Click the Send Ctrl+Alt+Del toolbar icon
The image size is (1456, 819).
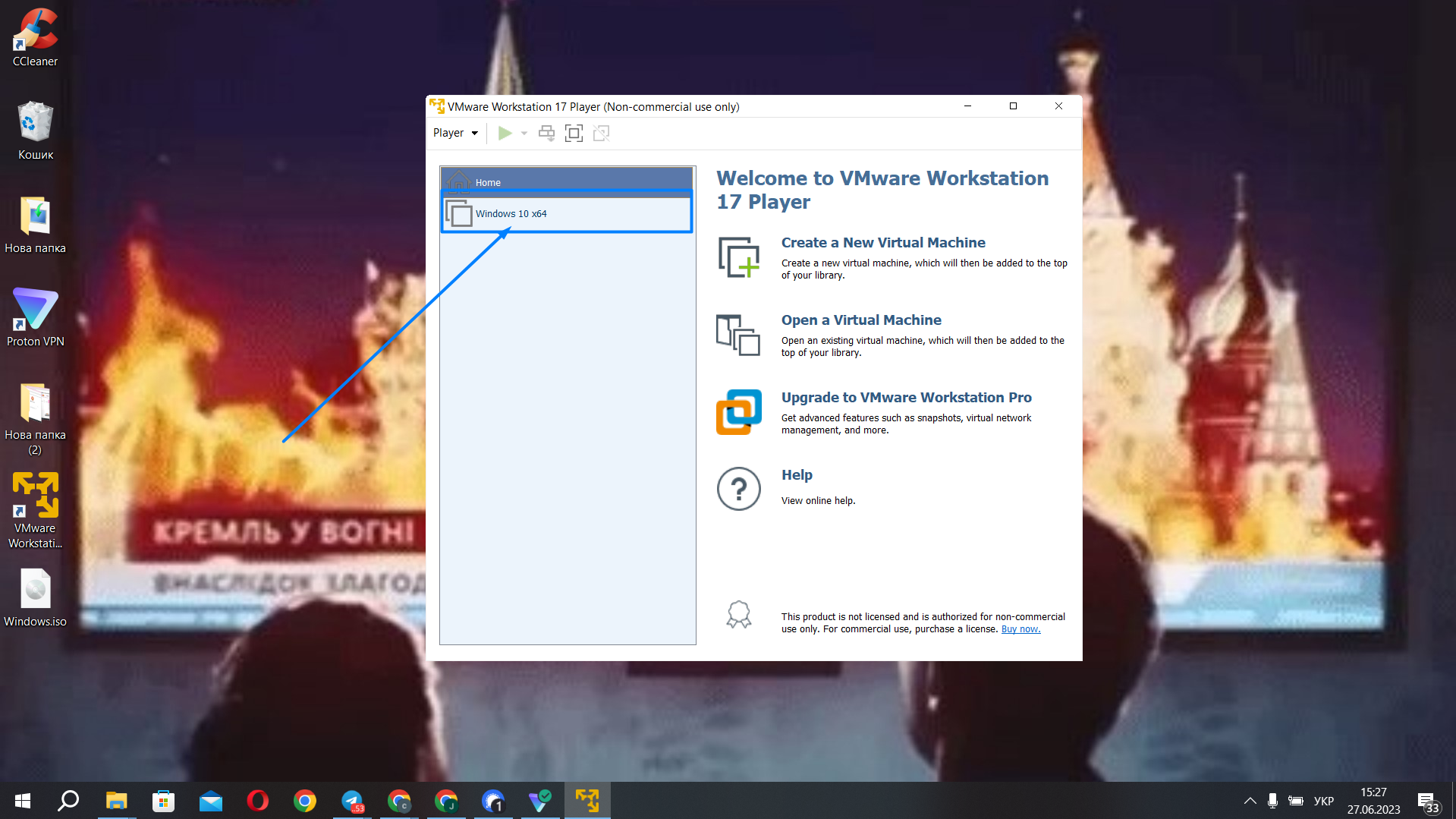pyautogui.click(x=546, y=134)
